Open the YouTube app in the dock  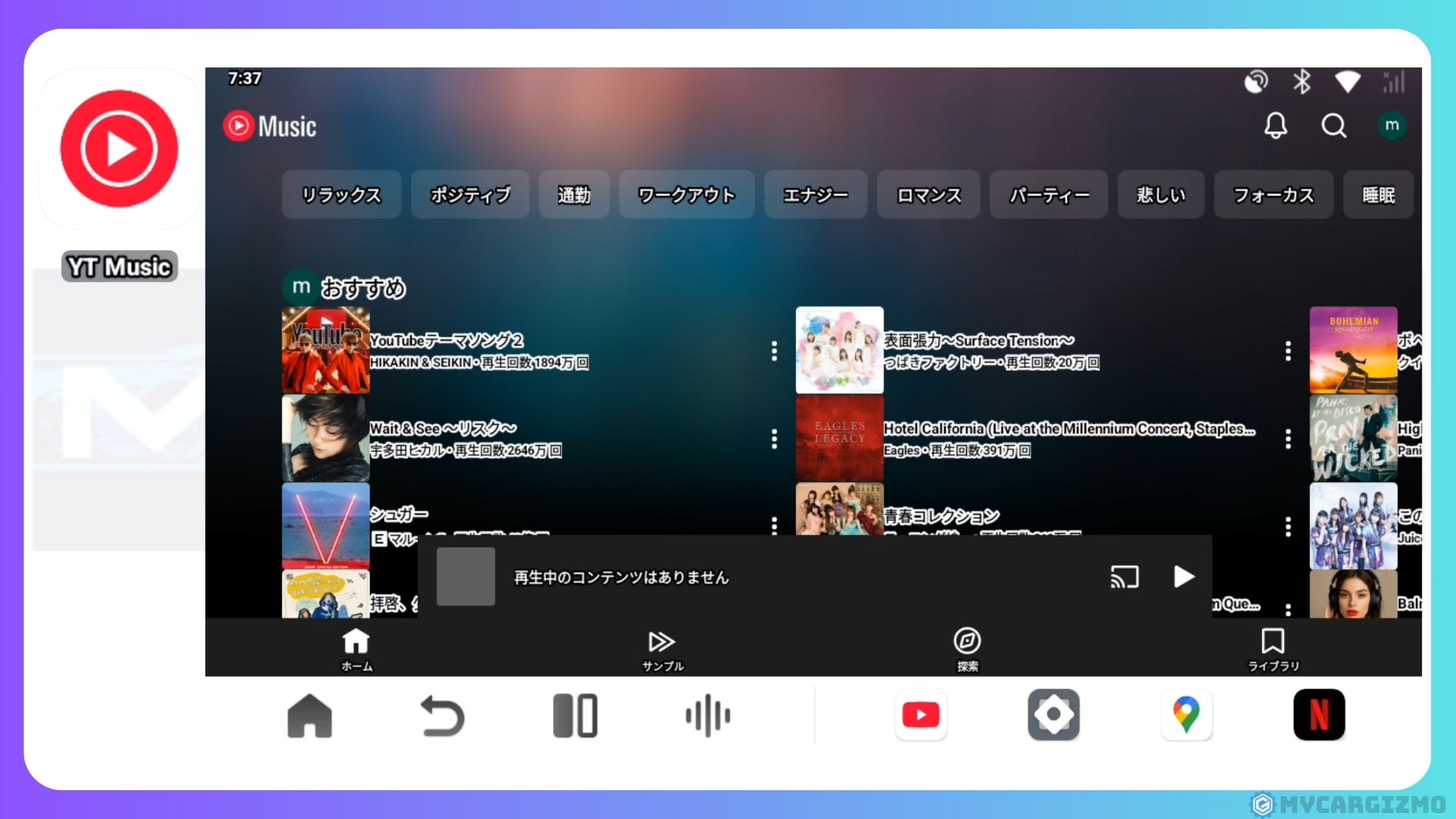921,715
